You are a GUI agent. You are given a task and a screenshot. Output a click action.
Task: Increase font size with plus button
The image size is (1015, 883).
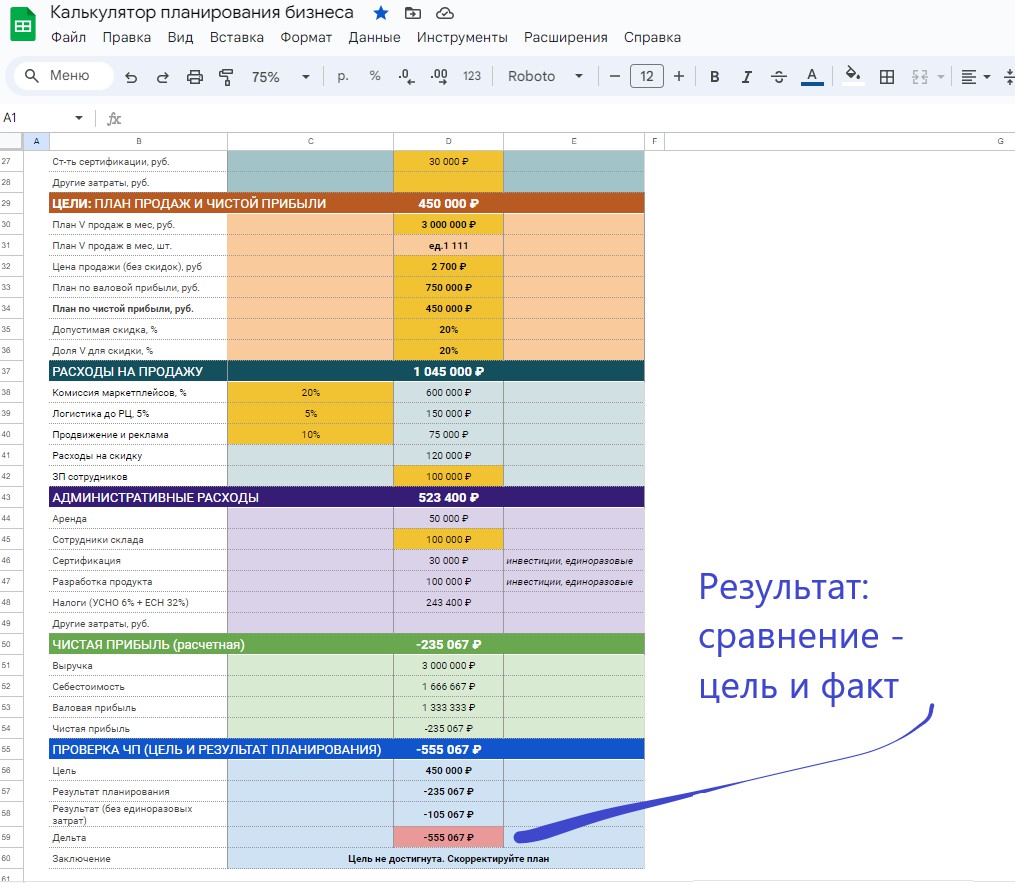678,76
